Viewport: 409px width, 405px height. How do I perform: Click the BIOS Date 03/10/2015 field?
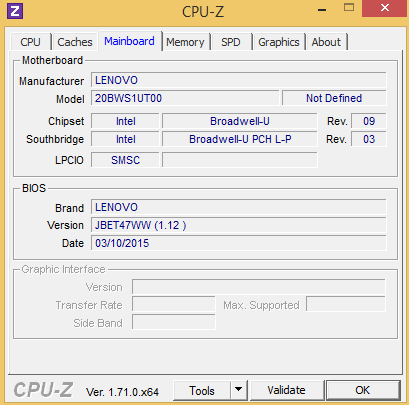pyautogui.click(x=239, y=243)
